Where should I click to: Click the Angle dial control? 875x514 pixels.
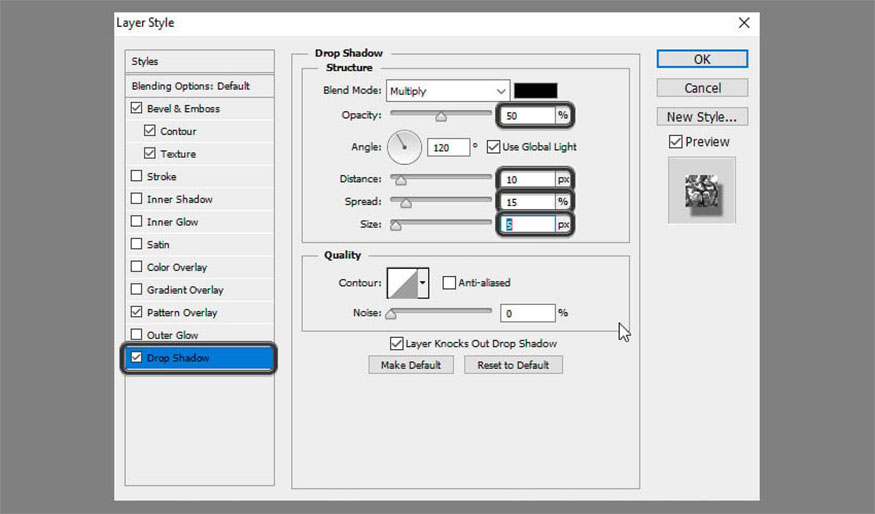[x=404, y=147]
